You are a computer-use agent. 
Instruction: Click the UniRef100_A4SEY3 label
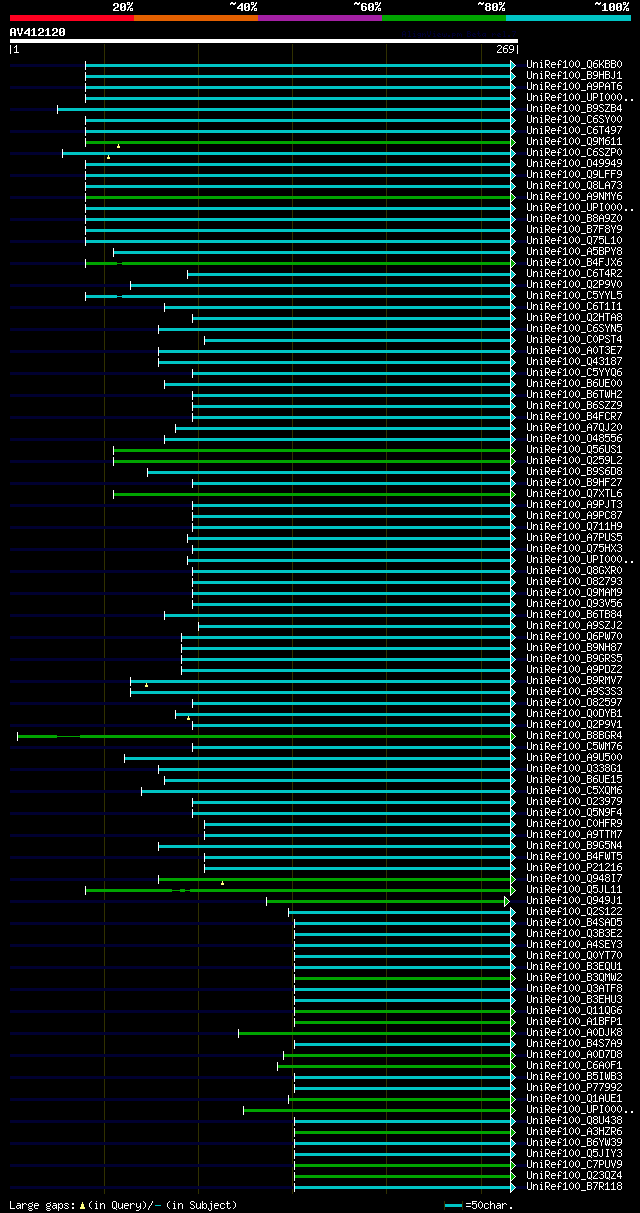pyautogui.click(x=574, y=944)
